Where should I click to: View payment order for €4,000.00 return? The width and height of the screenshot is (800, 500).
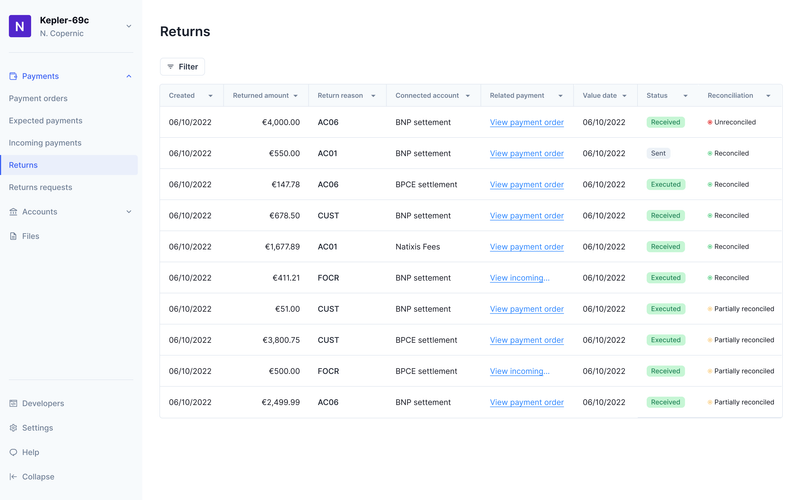click(527, 122)
